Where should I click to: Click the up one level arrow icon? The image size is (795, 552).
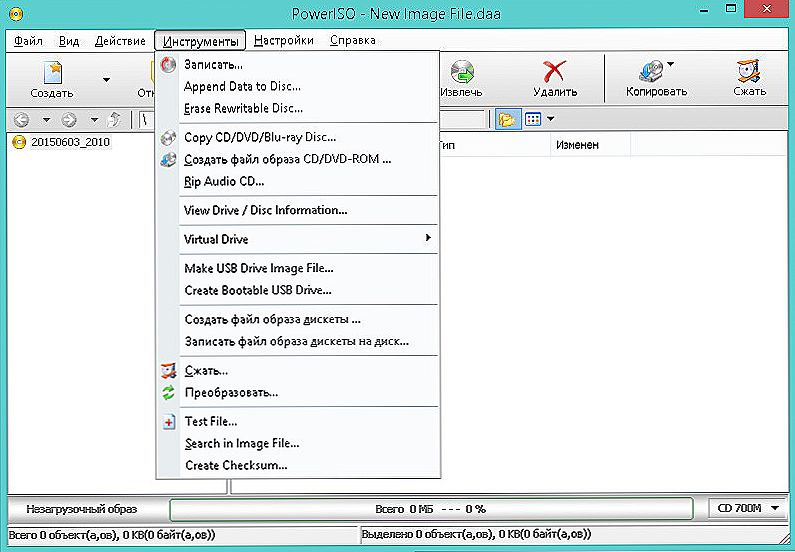115,120
